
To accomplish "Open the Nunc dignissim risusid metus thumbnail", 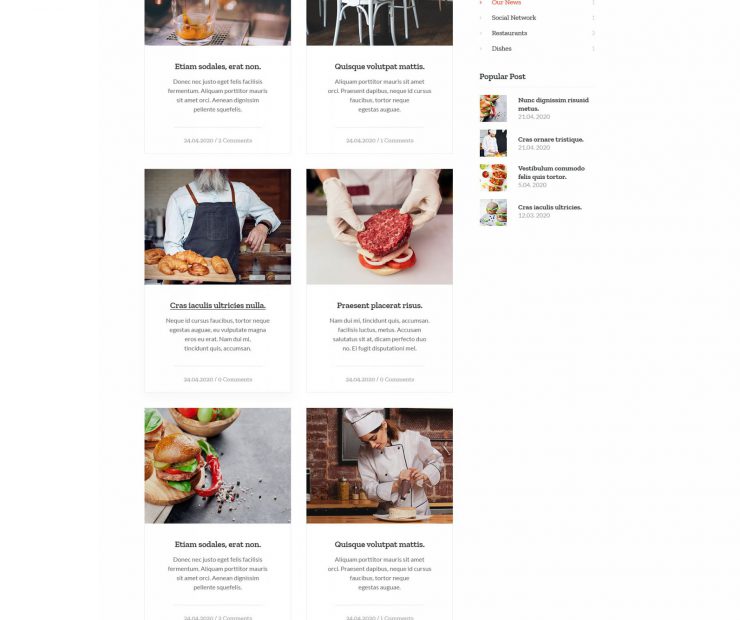I will [493, 109].
